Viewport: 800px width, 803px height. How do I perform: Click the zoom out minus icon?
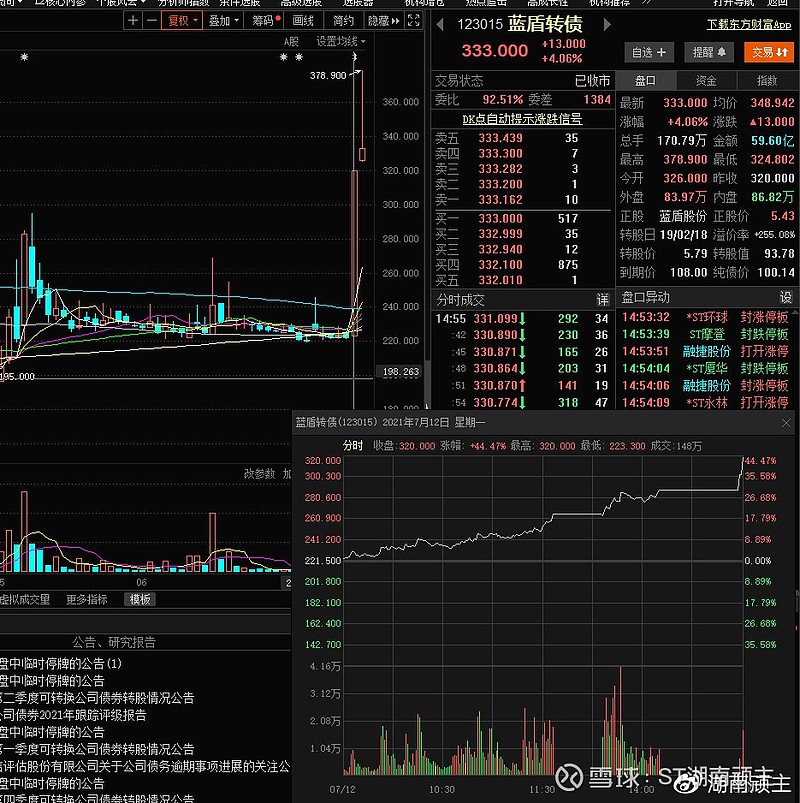152,20
